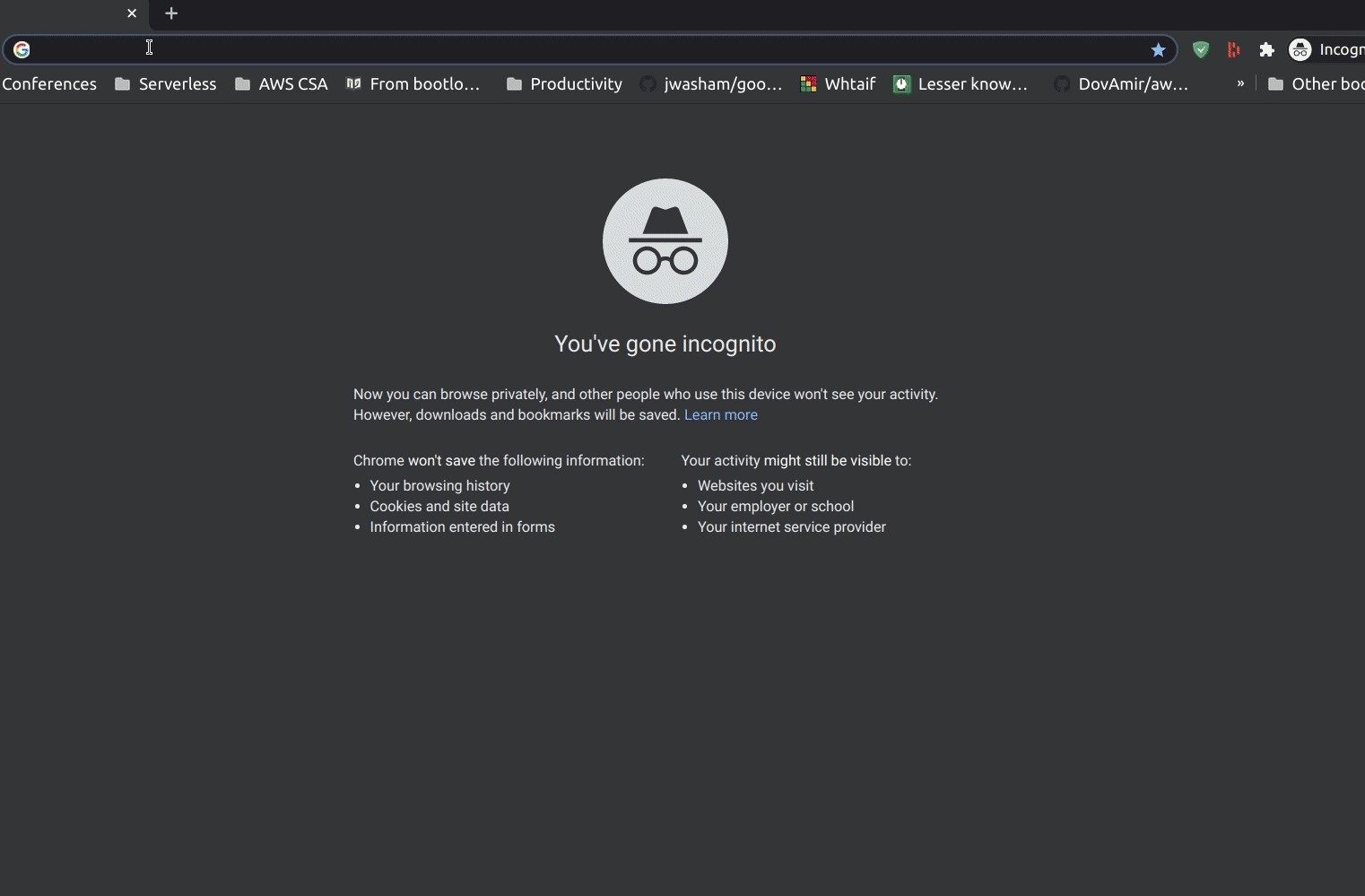The image size is (1365, 896).
Task: Click the 'Cookies and site data' item
Action: pos(439,507)
